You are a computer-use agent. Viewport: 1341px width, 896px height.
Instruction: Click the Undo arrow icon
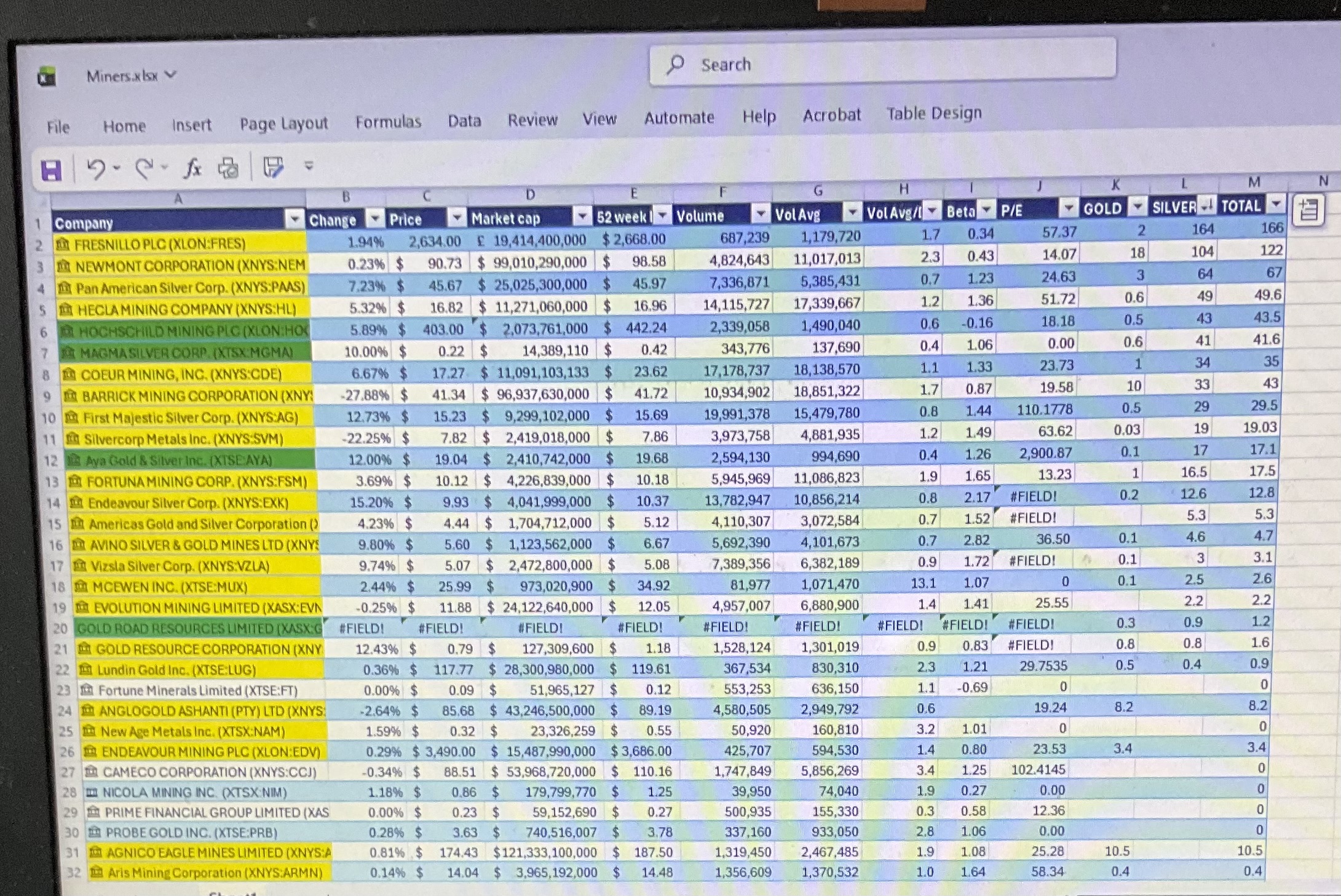pyautogui.click(x=95, y=168)
